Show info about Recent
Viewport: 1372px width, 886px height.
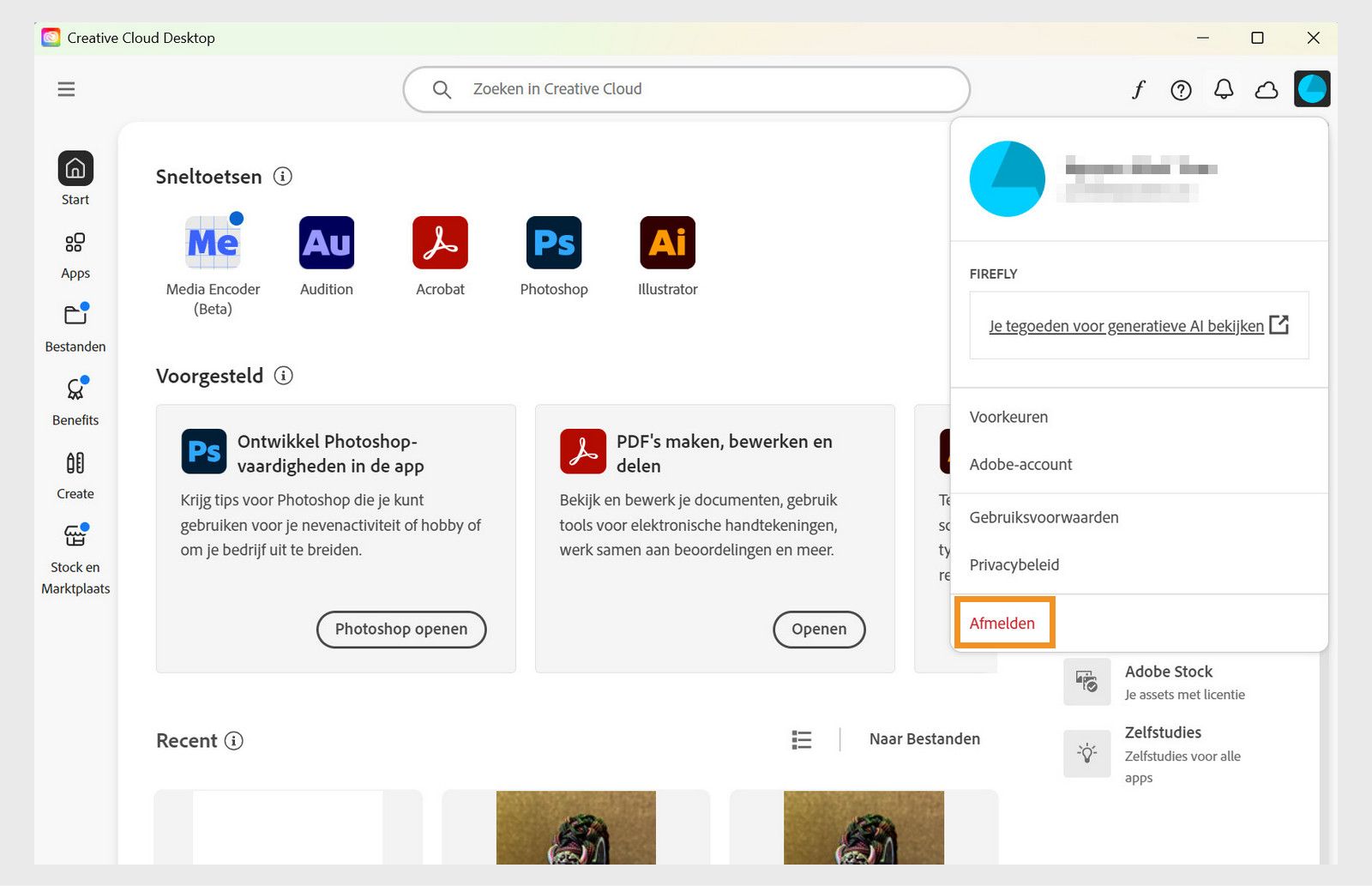pos(234,740)
